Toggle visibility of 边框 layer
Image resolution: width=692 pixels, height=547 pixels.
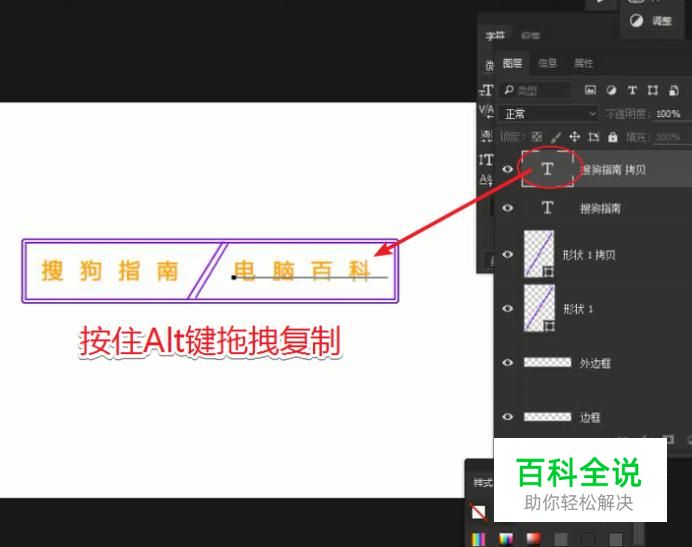click(508, 416)
